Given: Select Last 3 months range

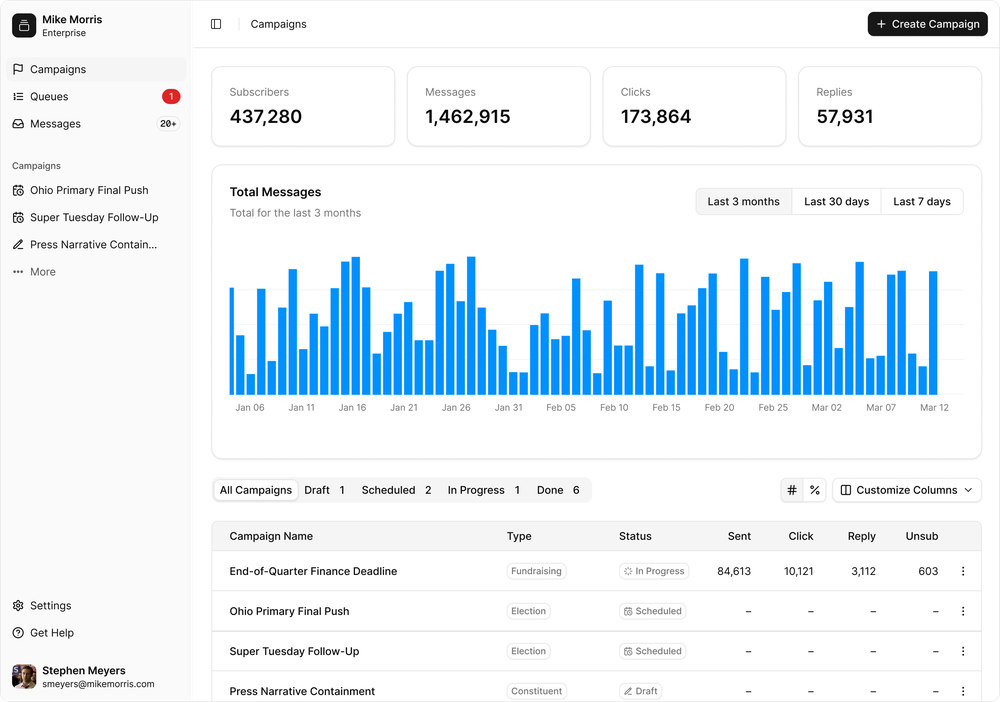Looking at the screenshot, I should (744, 201).
